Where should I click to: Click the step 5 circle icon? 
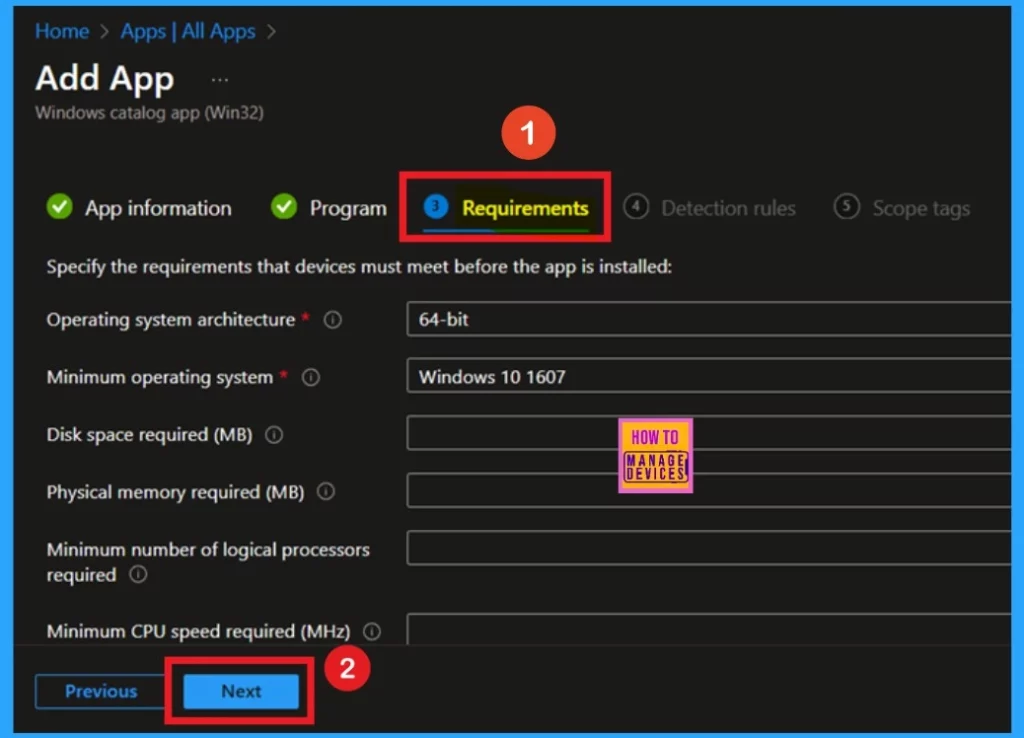coord(846,206)
